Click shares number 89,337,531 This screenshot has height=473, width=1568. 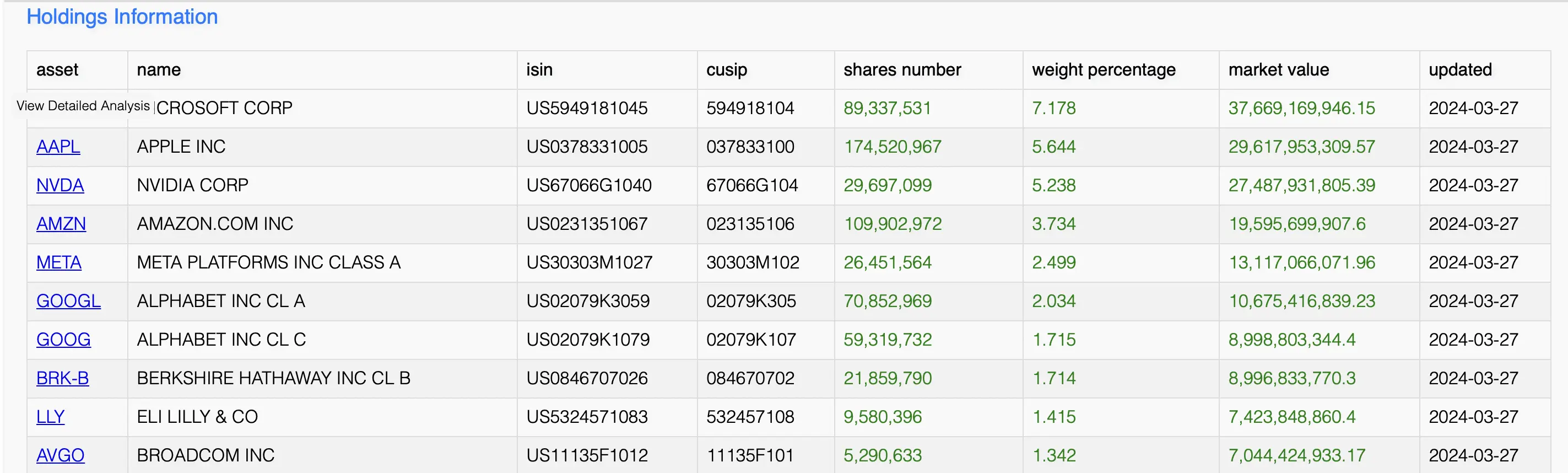point(887,109)
